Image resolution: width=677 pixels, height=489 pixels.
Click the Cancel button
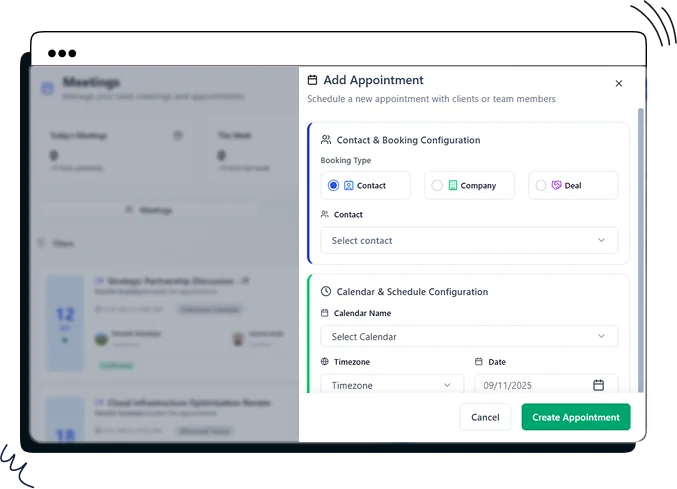[485, 417]
